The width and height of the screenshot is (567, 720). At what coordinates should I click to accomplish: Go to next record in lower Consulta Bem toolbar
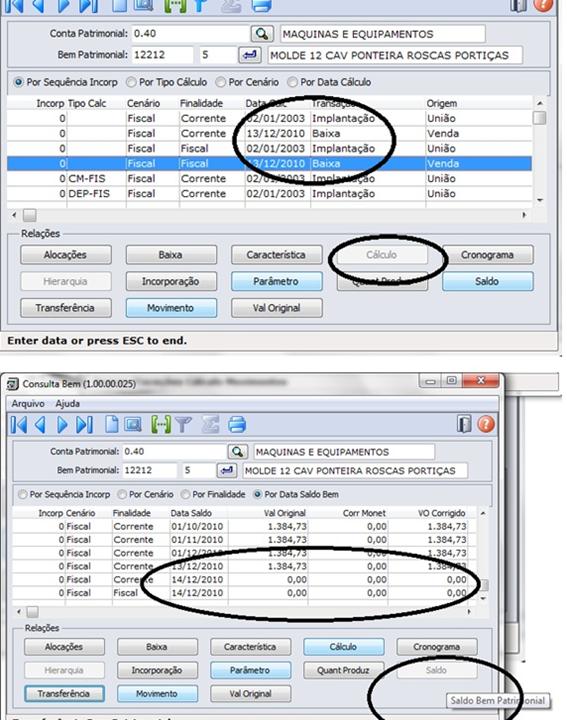(x=62, y=425)
